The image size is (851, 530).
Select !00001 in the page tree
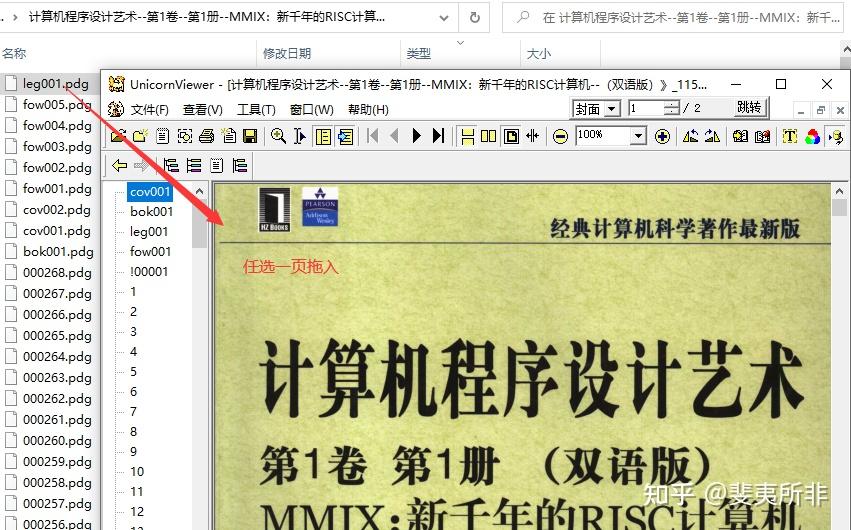tap(149, 272)
